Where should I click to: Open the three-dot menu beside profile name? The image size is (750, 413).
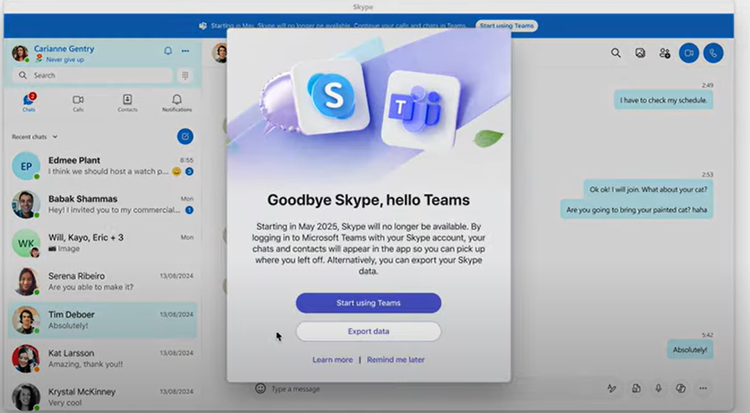(185, 51)
